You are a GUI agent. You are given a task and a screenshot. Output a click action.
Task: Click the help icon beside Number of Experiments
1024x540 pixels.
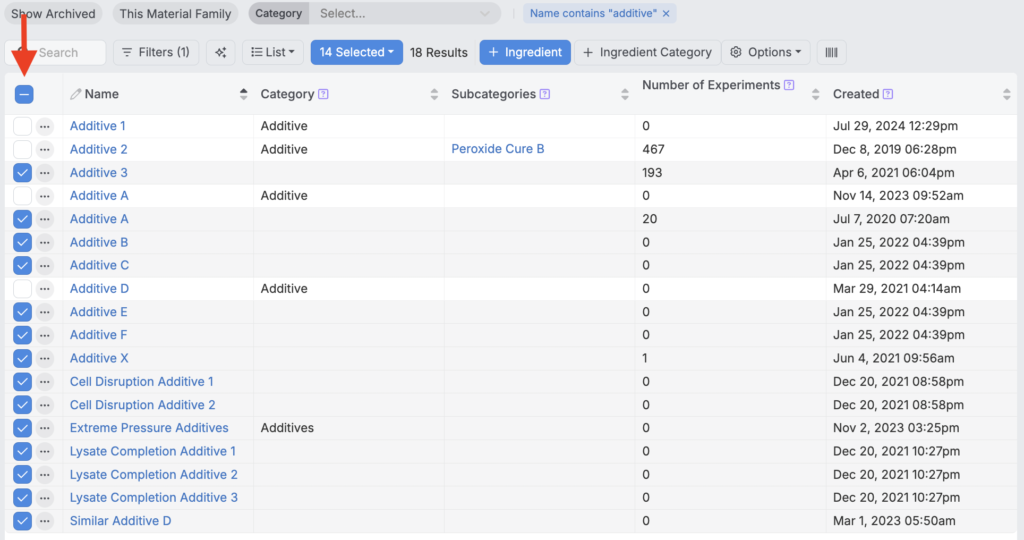(790, 85)
